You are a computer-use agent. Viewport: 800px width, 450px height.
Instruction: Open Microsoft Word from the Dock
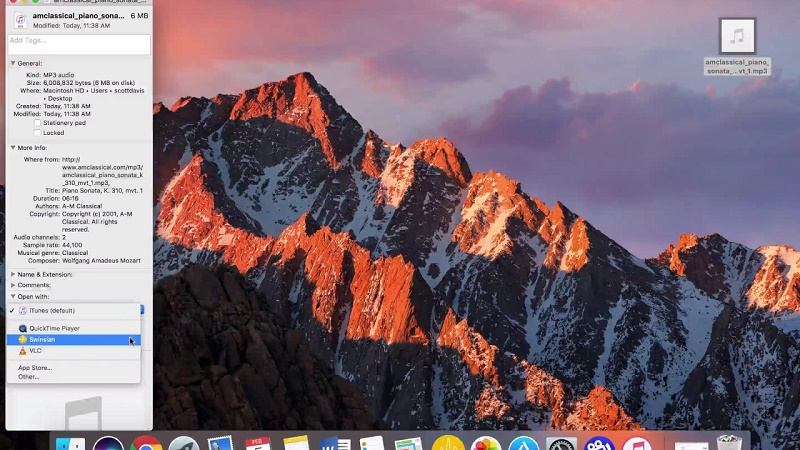(x=335, y=443)
